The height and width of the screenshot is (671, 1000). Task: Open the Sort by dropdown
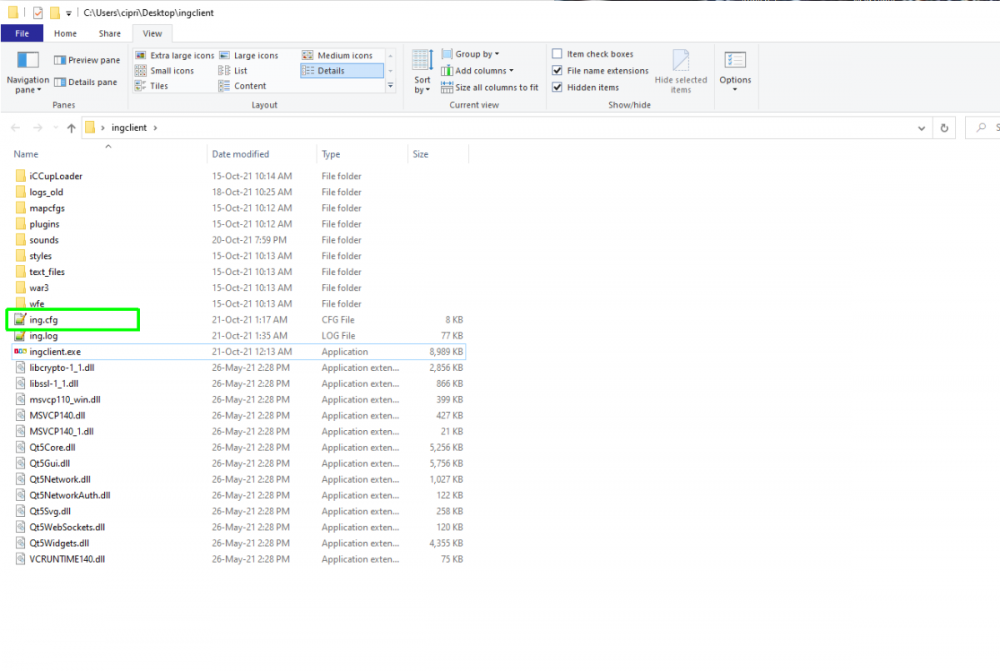[421, 70]
